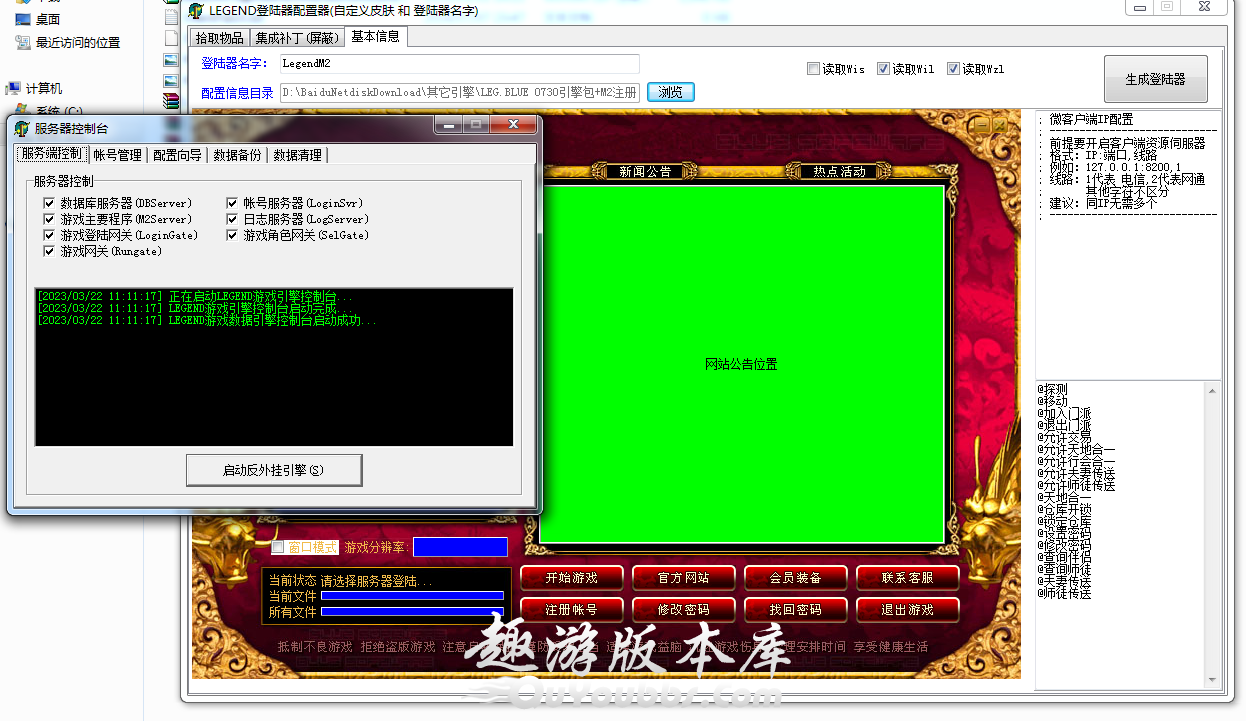The image size is (1246, 721).
Task: Click the 启动反外挂引擎 button
Action: tap(273, 470)
